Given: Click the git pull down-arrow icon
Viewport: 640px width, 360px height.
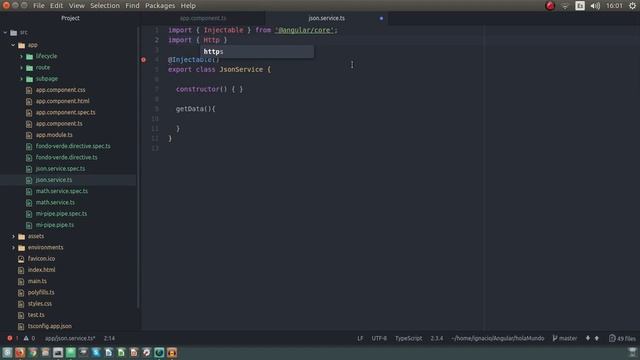Looking at the screenshot, I should pos(588,338).
